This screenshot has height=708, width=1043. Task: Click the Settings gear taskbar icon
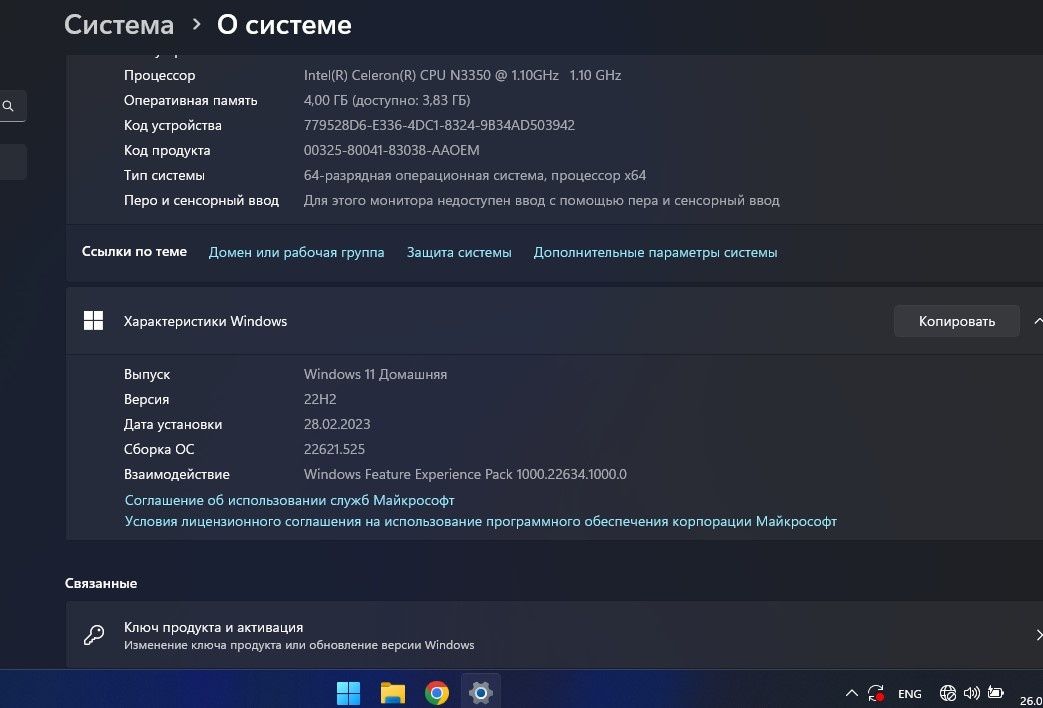(480, 693)
